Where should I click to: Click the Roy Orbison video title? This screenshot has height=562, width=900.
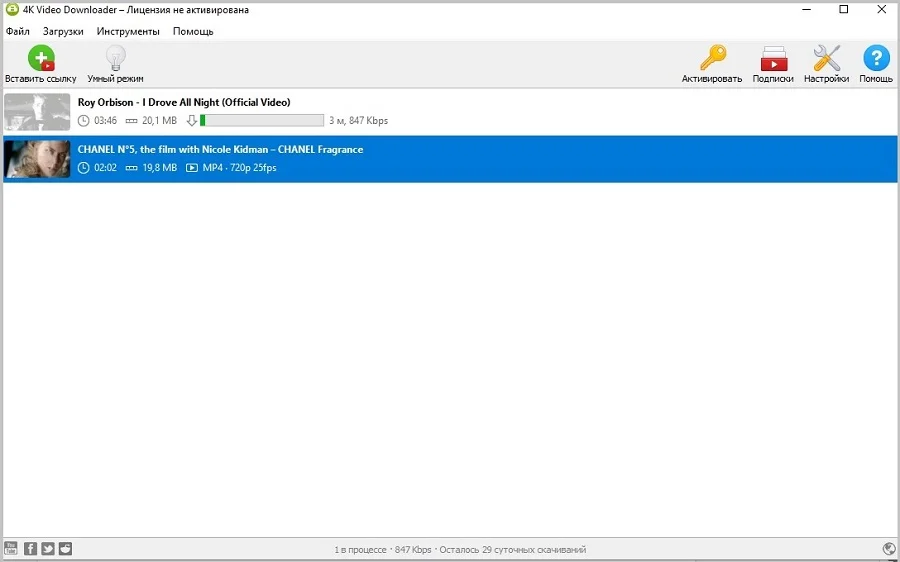point(184,102)
